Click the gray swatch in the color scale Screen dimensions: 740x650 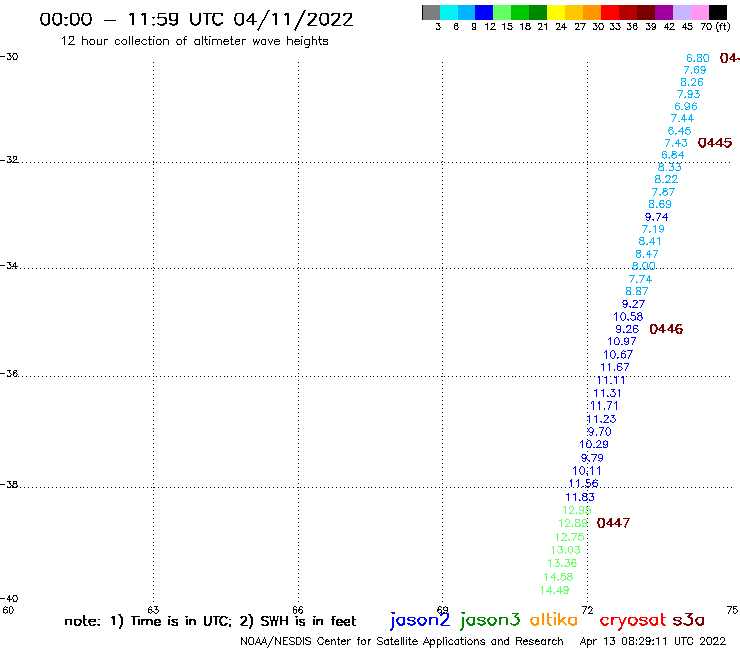pos(431,12)
